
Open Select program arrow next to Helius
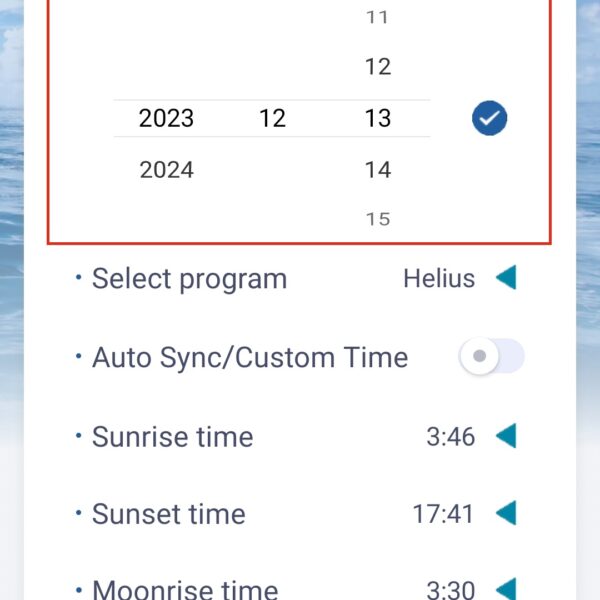click(x=506, y=277)
